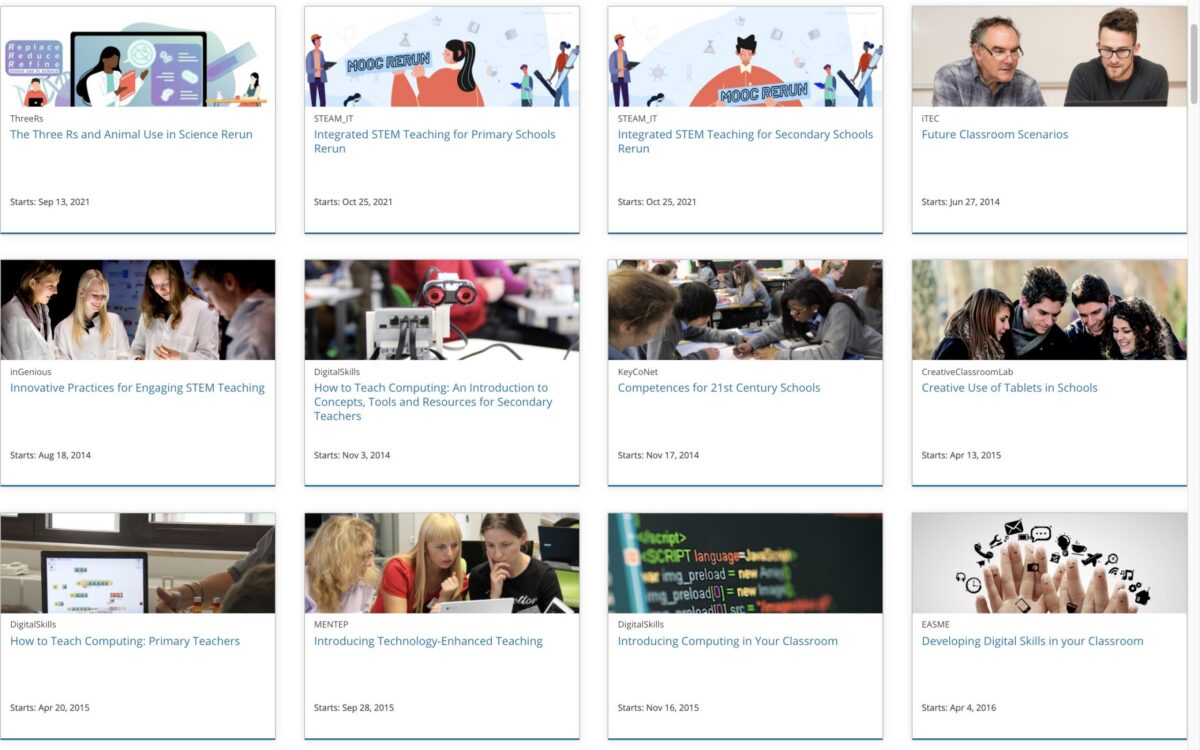Click the CreativeClassroomLab students photo
The height and width of the screenshot is (750, 1200).
coord(1049,310)
